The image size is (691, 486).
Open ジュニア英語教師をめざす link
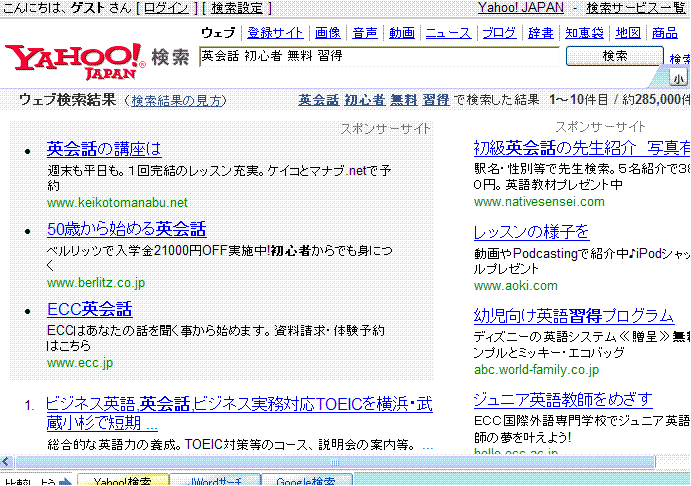pyautogui.click(x=563, y=400)
